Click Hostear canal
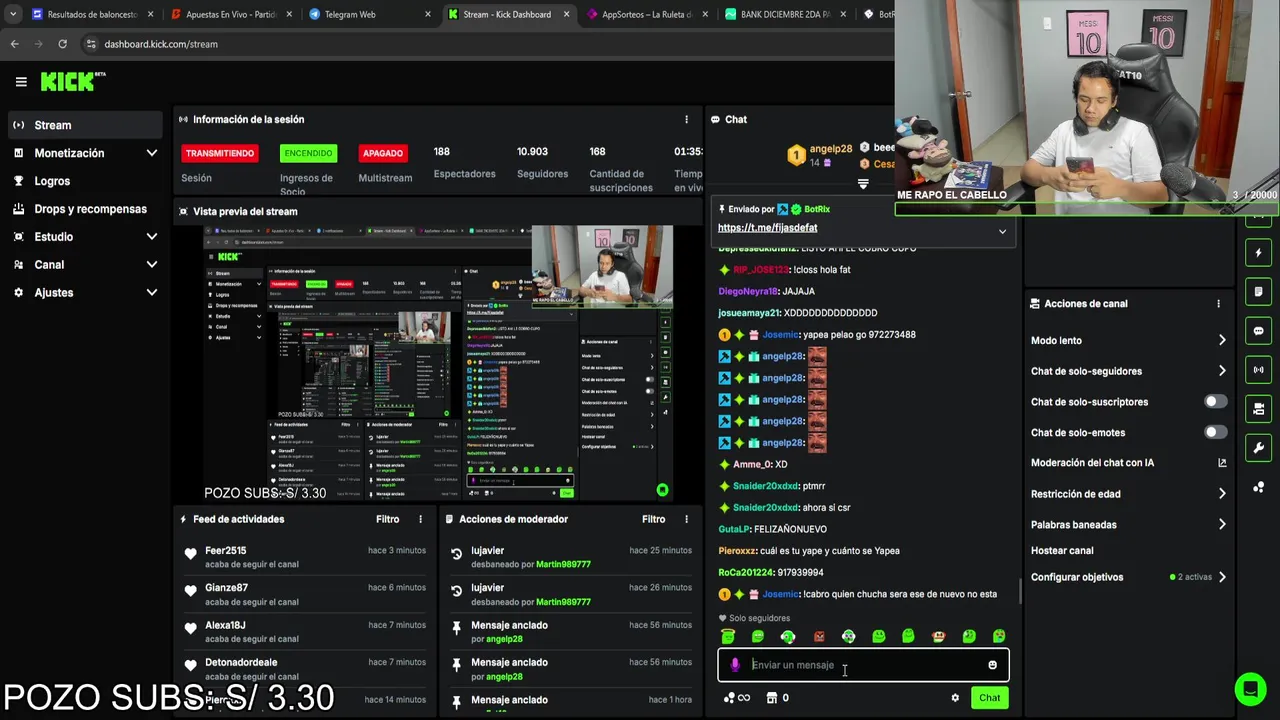1280x720 pixels. coord(1062,551)
